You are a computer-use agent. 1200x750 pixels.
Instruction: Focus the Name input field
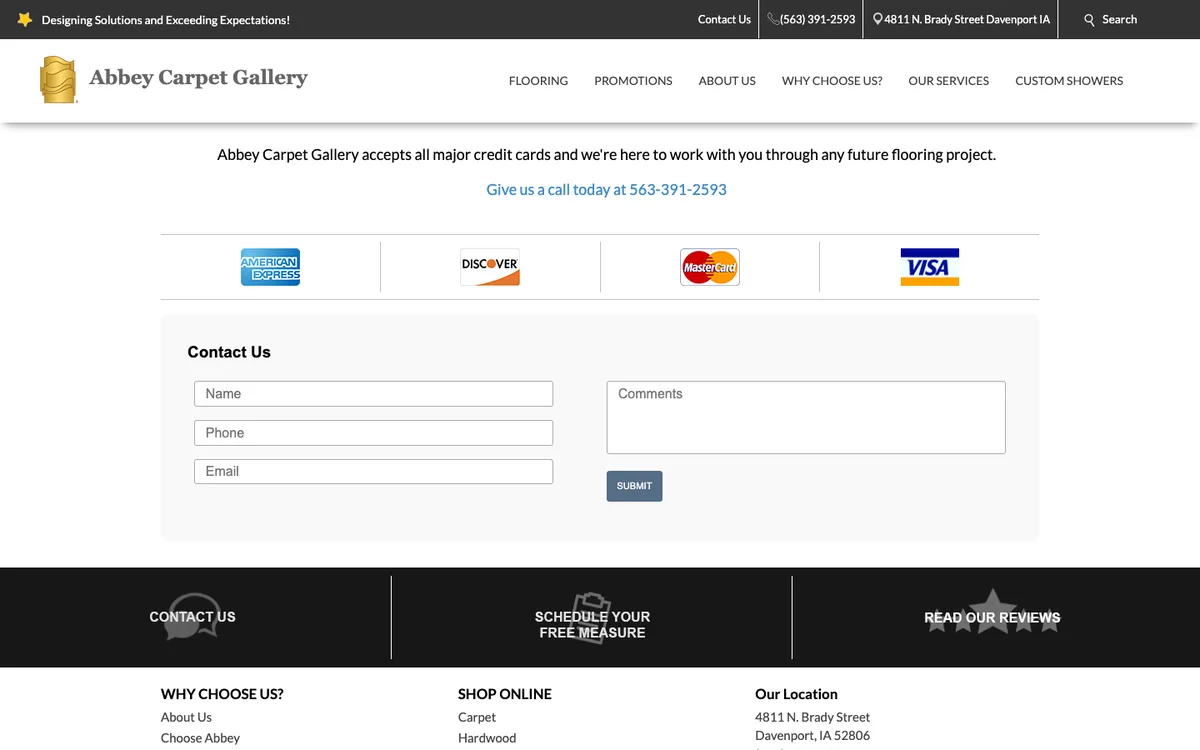point(373,394)
